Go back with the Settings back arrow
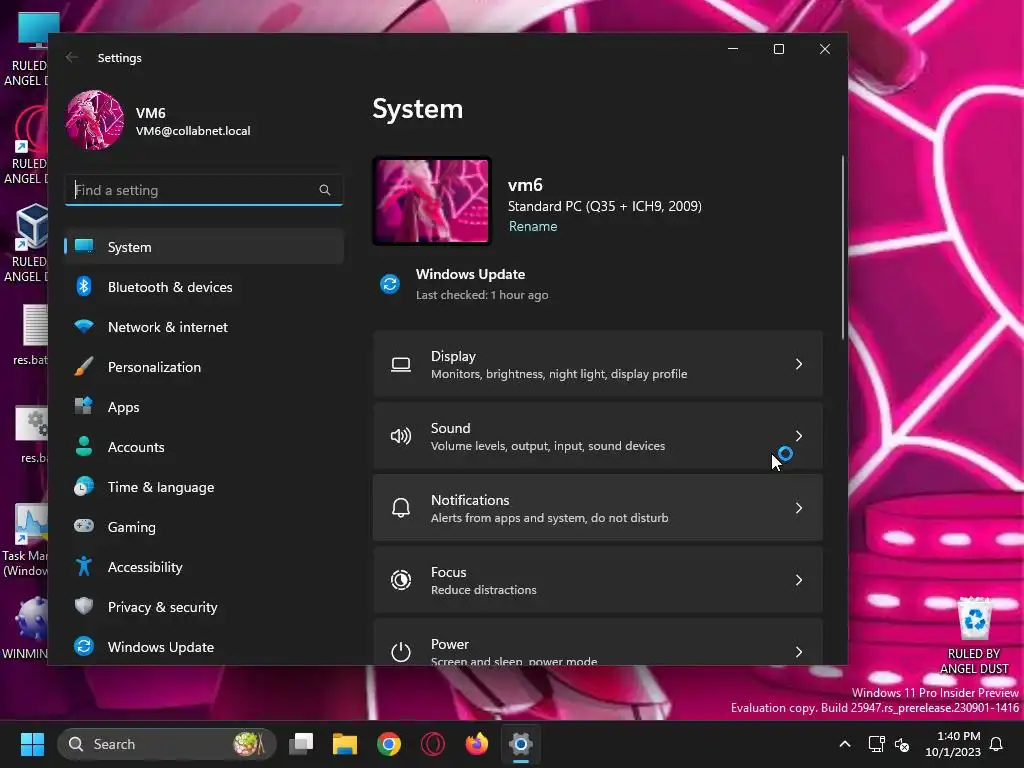The image size is (1024, 768). 72,57
